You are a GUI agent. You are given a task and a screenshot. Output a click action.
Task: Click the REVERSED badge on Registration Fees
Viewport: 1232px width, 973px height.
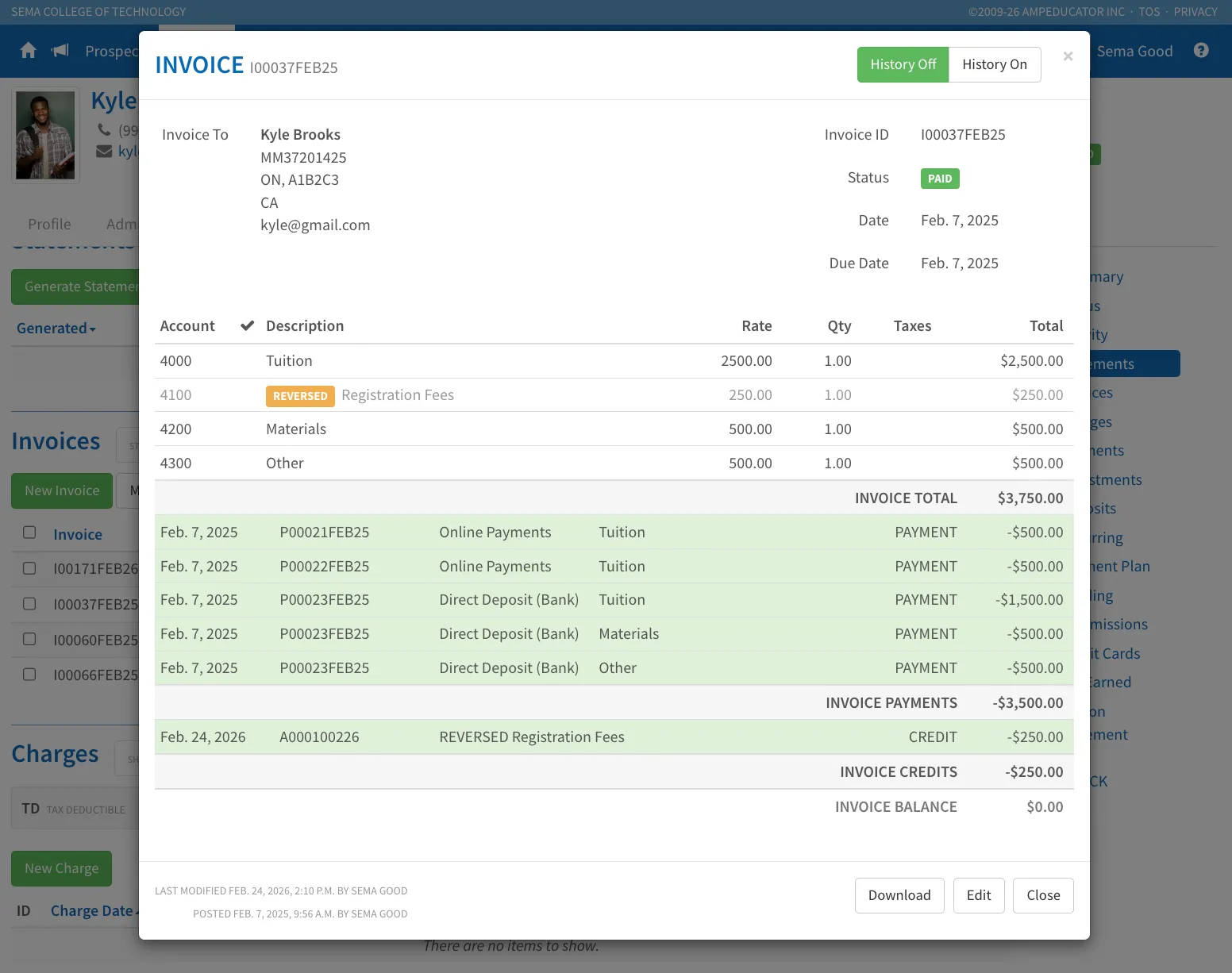[x=300, y=395]
